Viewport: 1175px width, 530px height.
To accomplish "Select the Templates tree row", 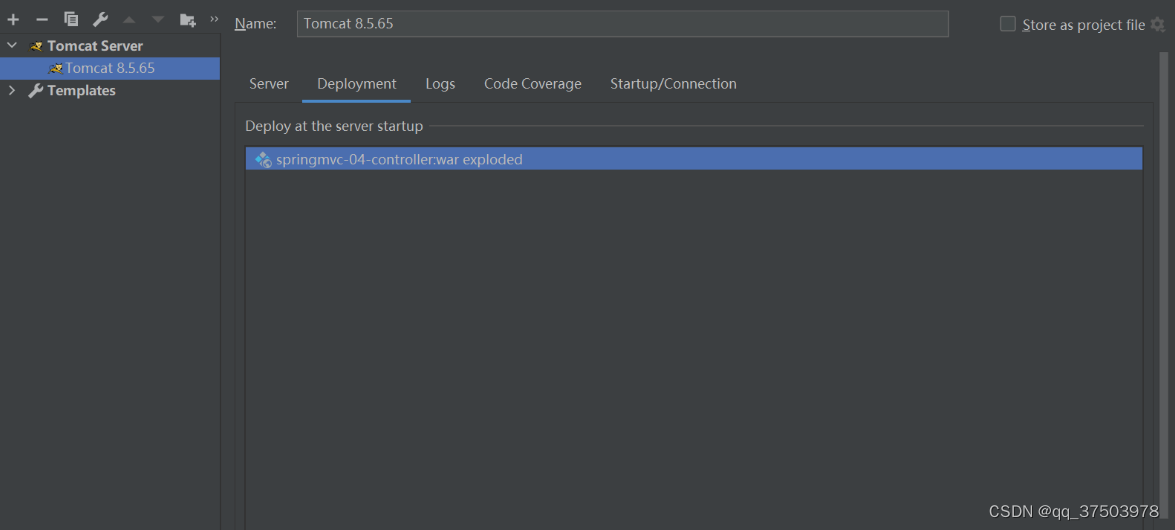I will tap(110, 91).
